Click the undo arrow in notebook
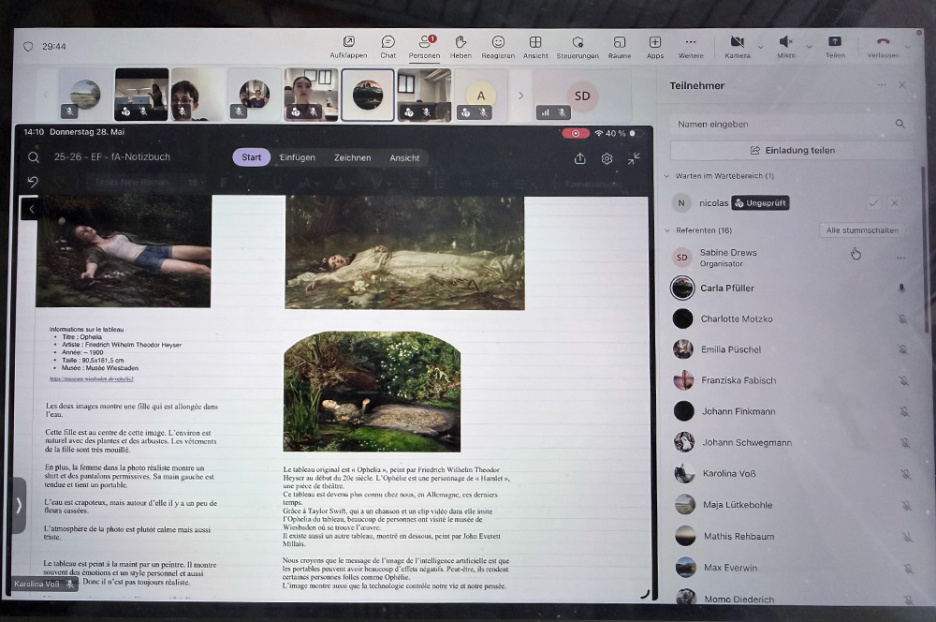936x622 pixels. point(33,181)
